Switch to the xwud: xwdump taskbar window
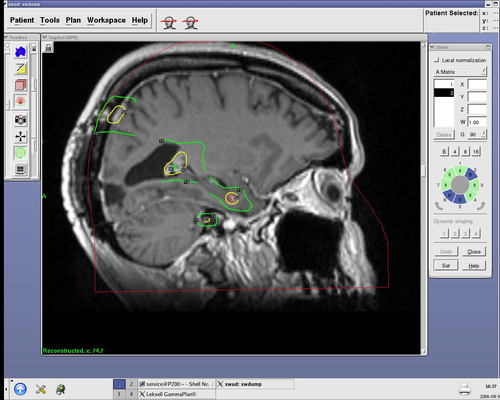Viewport: 500px width, 400px height. 255,384
